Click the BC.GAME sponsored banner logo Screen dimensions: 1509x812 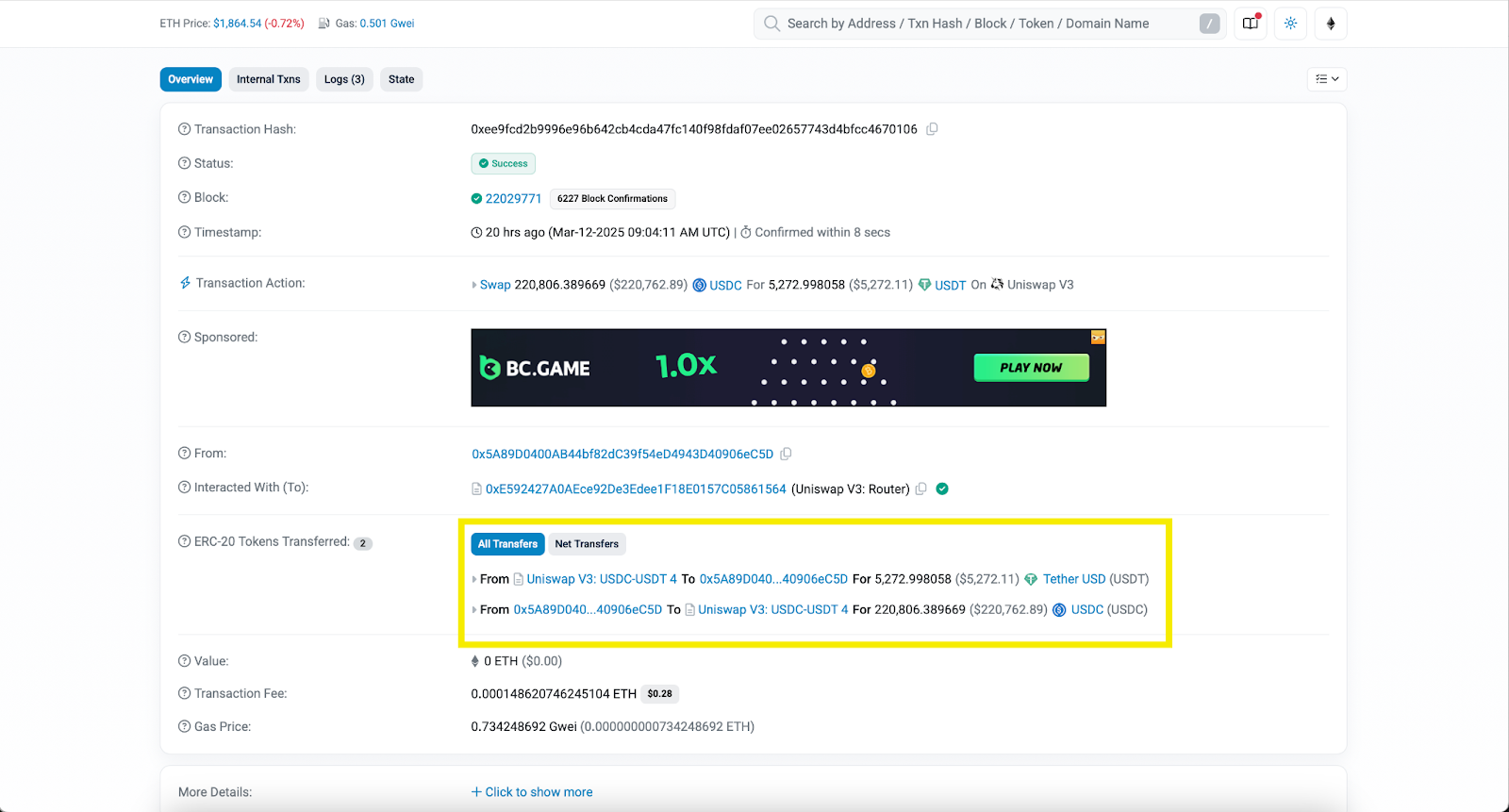535,368
